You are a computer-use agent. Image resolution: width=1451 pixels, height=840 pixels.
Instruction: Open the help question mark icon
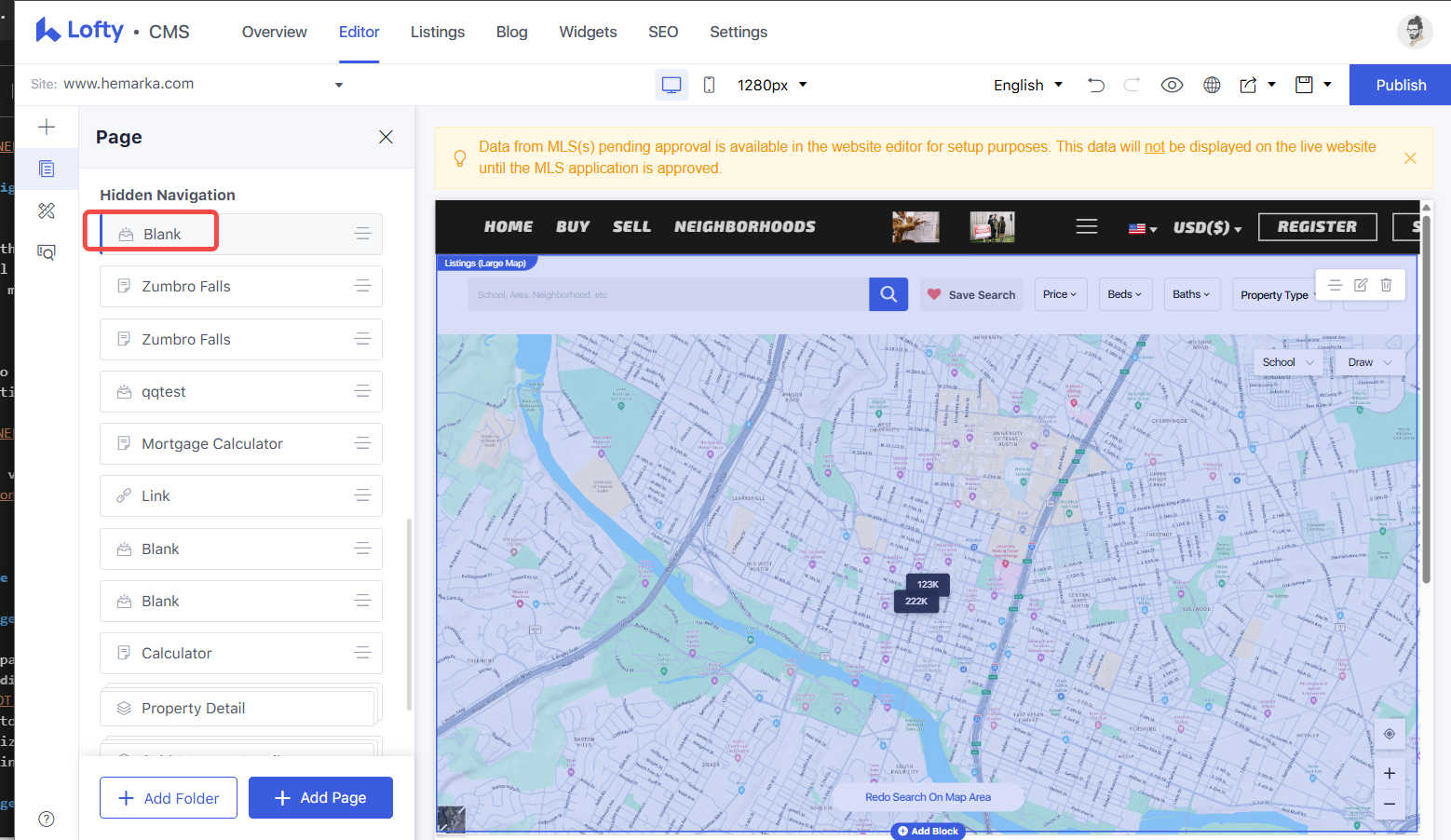[x=47, y=819]
